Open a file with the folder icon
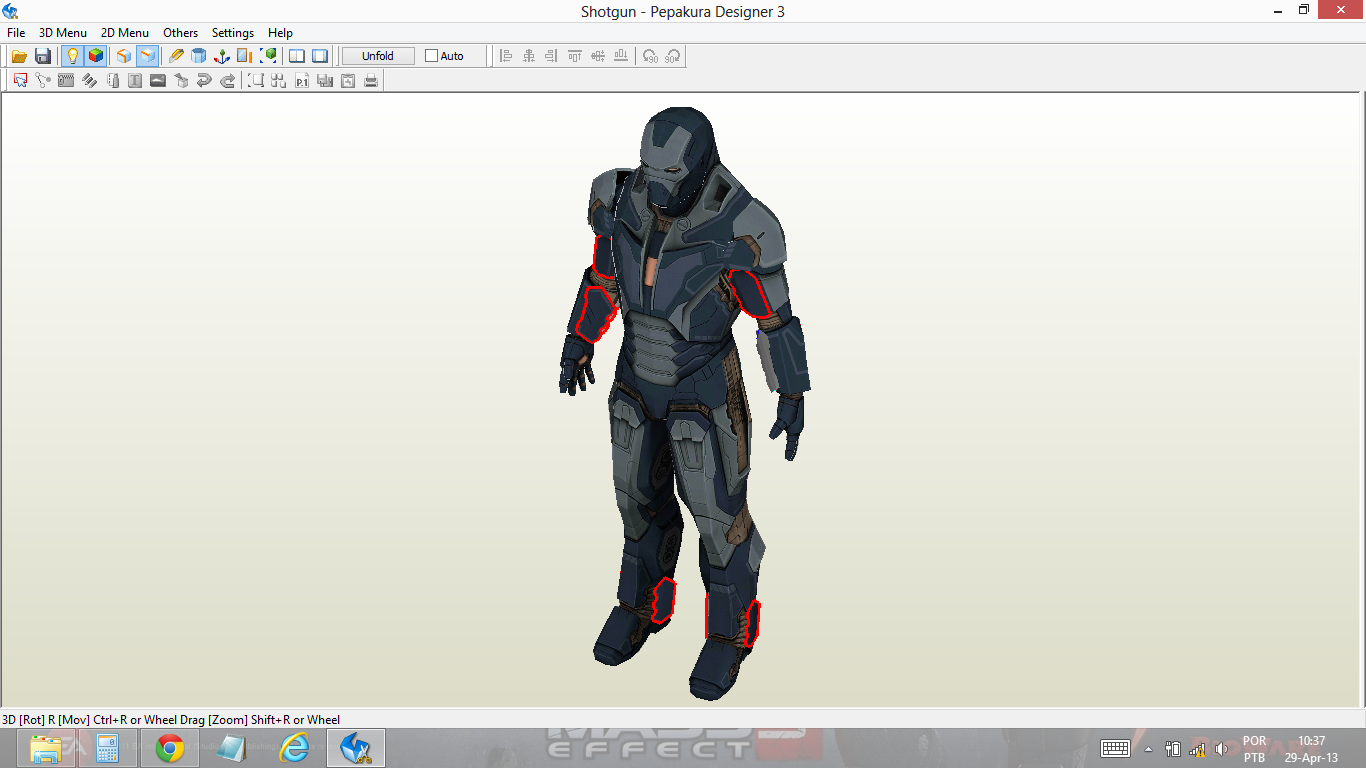The width and height of the screenshot is (1366, 768). (19, 56)
